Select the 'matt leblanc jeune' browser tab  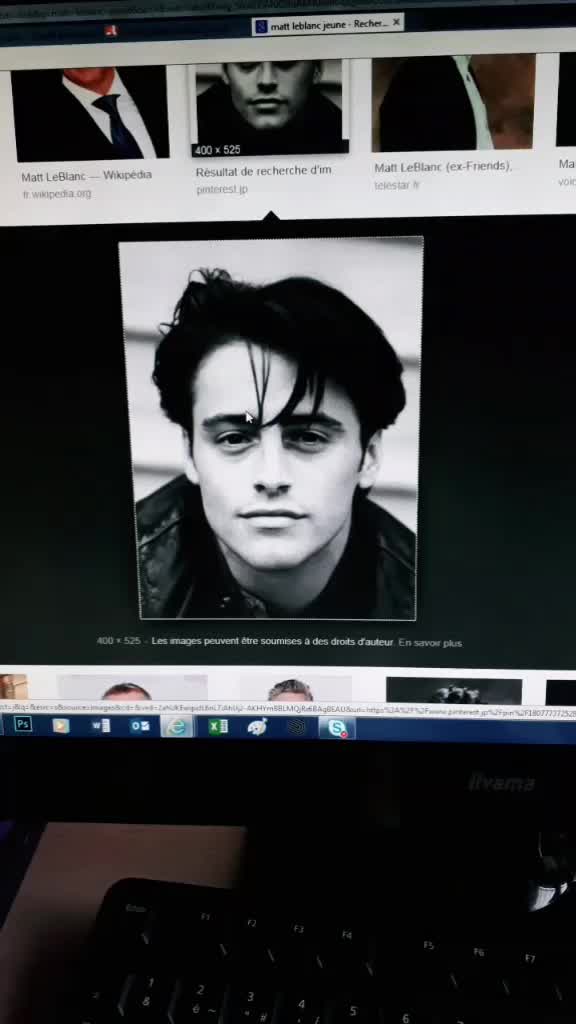(321, 24)
